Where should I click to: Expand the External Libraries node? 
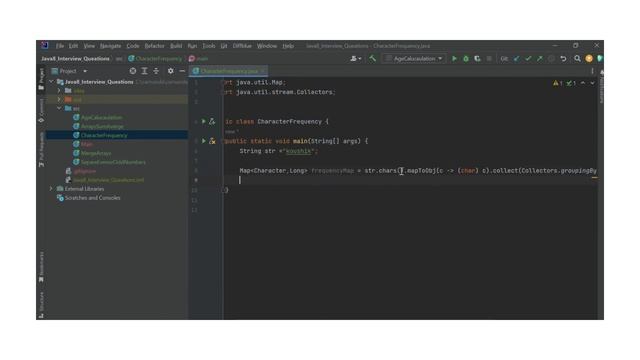pos(51,189)
